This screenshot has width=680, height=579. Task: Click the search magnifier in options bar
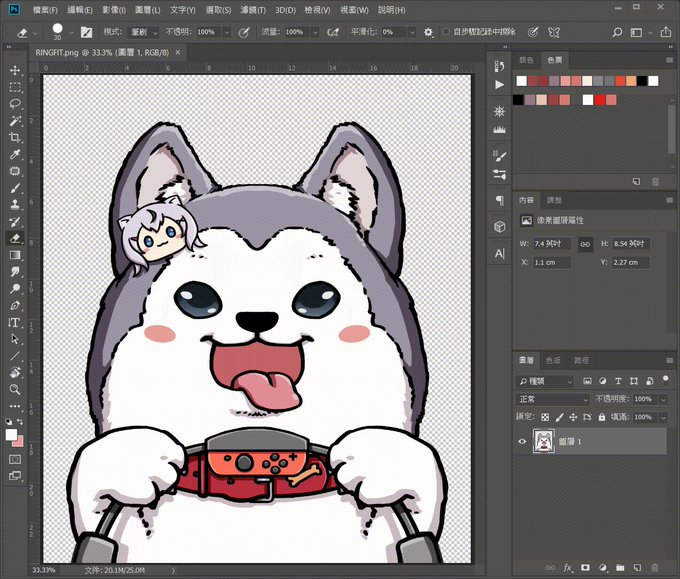(x=617, y=33)
